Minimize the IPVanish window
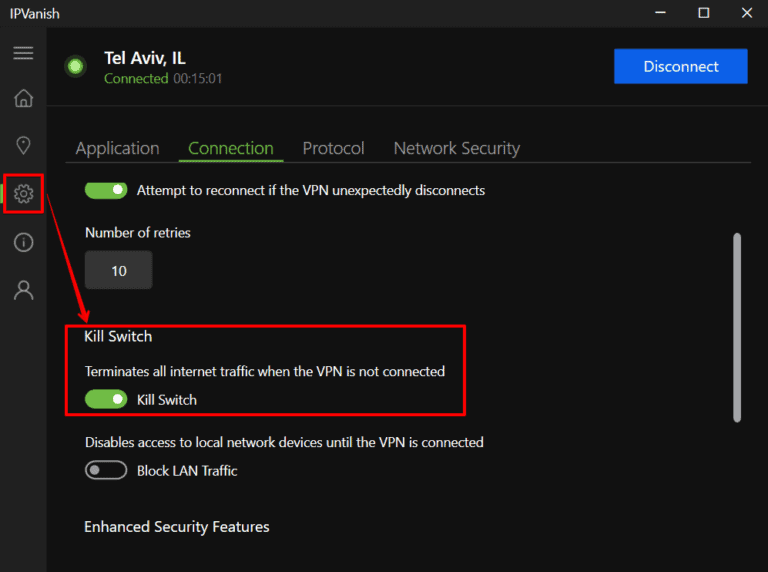This screenshot has width=768, height=572. tap(661, 13)
